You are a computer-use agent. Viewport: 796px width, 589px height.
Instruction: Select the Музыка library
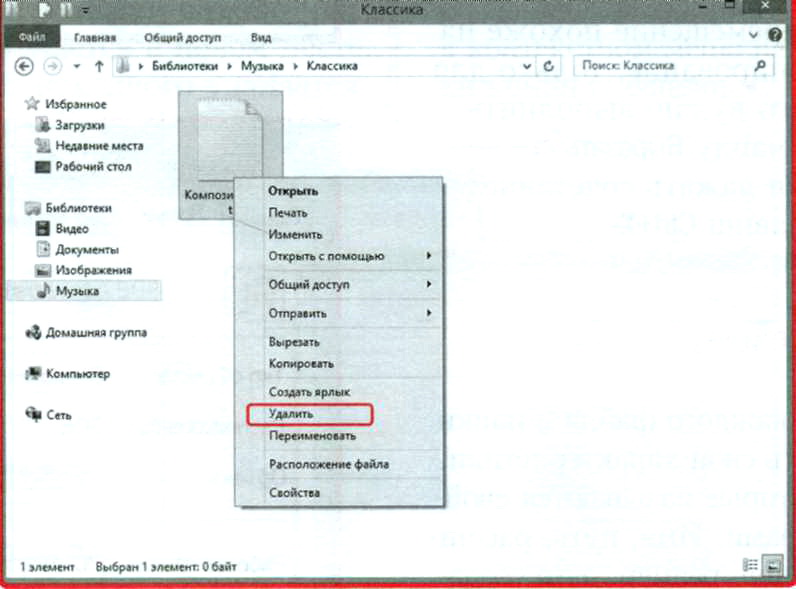76,291
